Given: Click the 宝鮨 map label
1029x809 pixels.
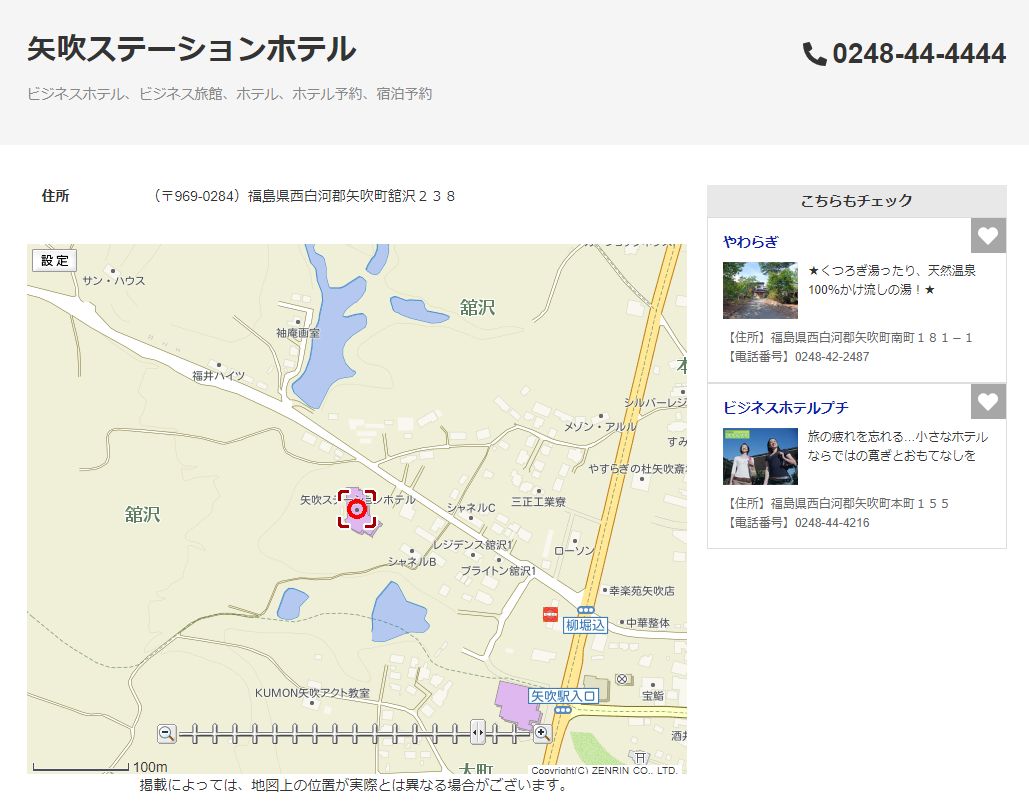Looking at the screenshot, I should (653, 695).
